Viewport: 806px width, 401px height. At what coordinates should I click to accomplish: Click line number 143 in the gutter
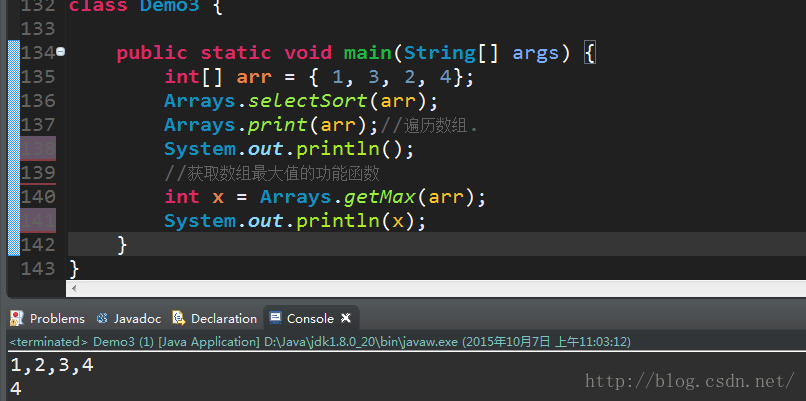pyautogui.click(x=39, y=268)
